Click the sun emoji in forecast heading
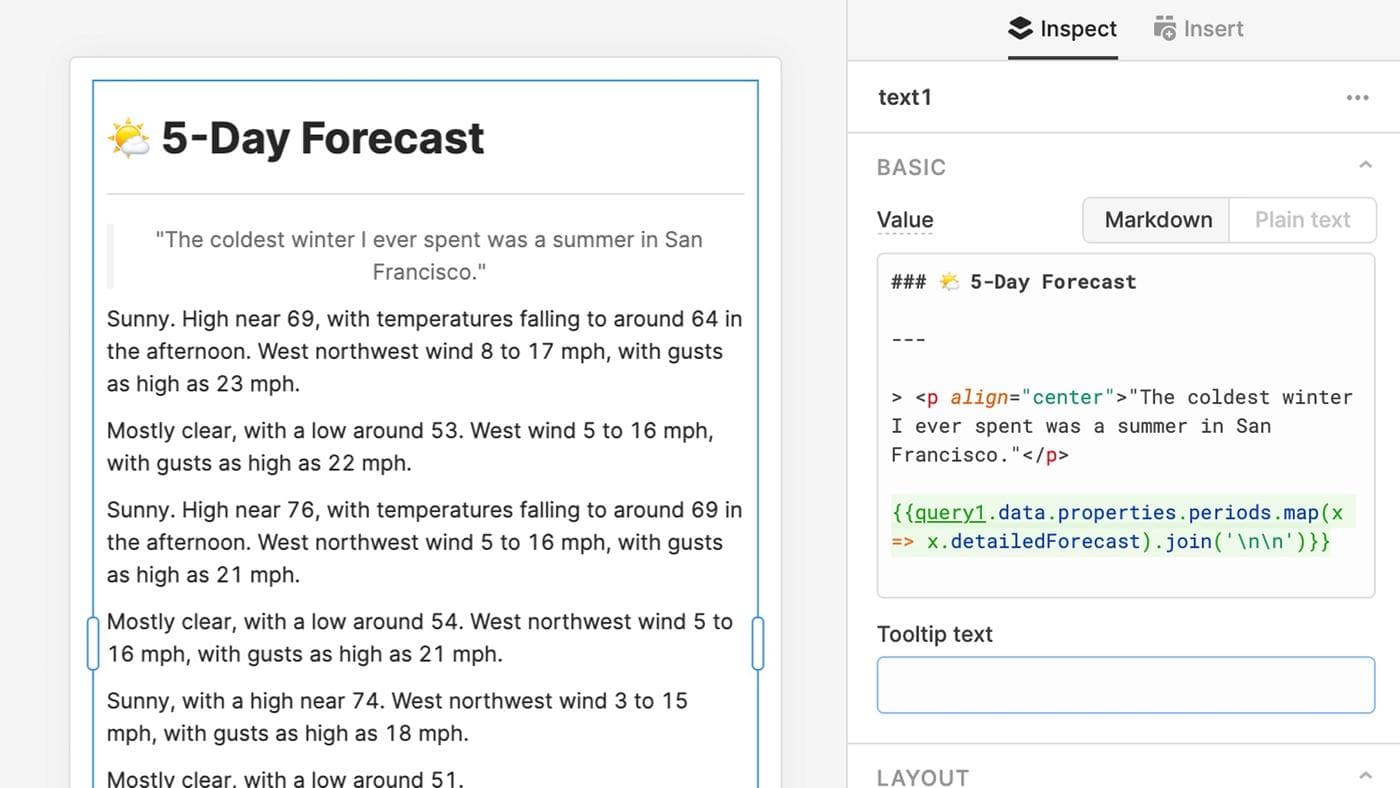 pyautogui.click(x=129, y=139)
